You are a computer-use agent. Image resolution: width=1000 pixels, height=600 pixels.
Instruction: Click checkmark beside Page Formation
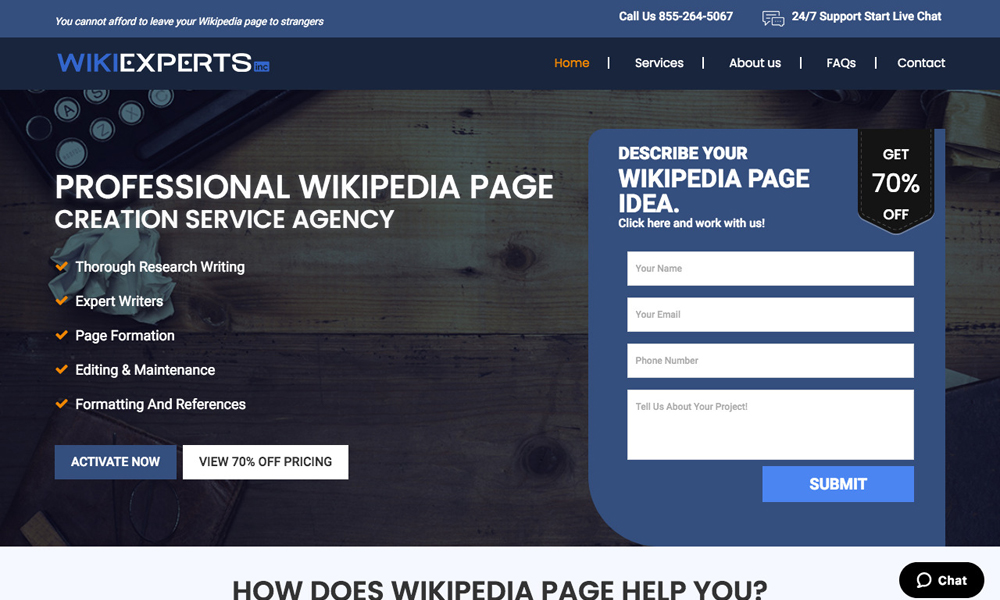point(62,336)
